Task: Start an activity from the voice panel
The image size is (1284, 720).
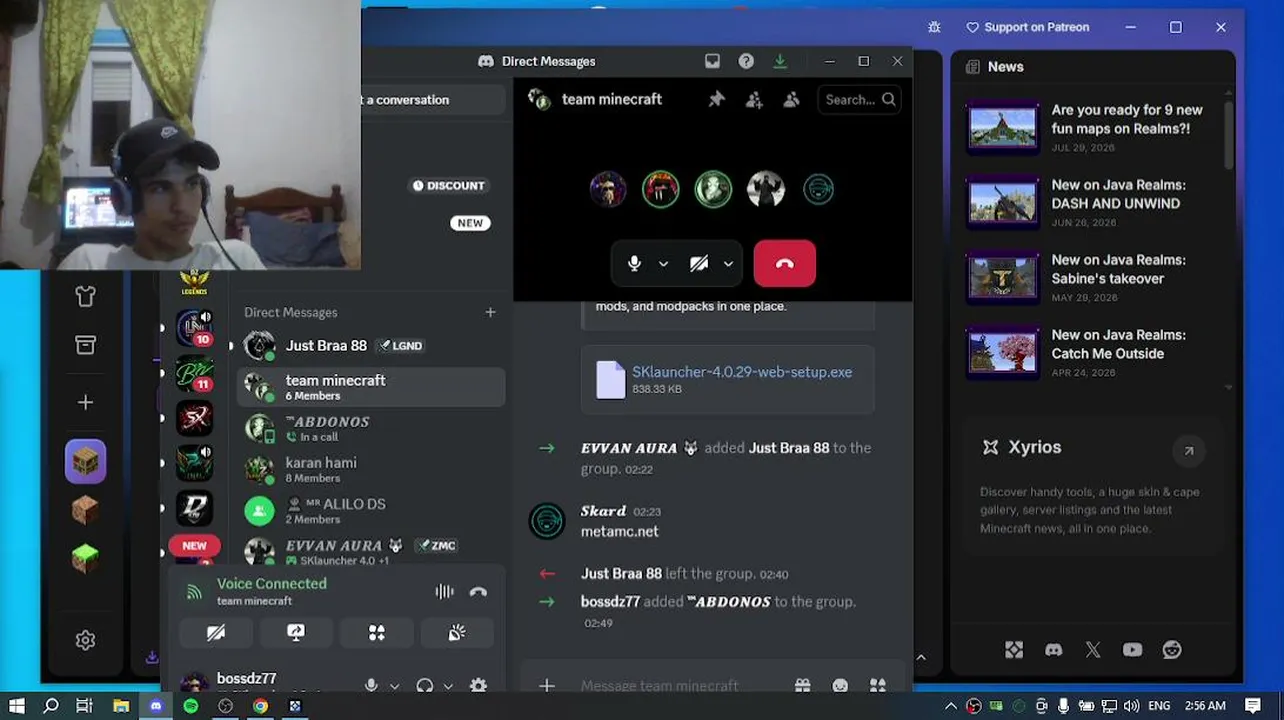Action: (376, 632)
